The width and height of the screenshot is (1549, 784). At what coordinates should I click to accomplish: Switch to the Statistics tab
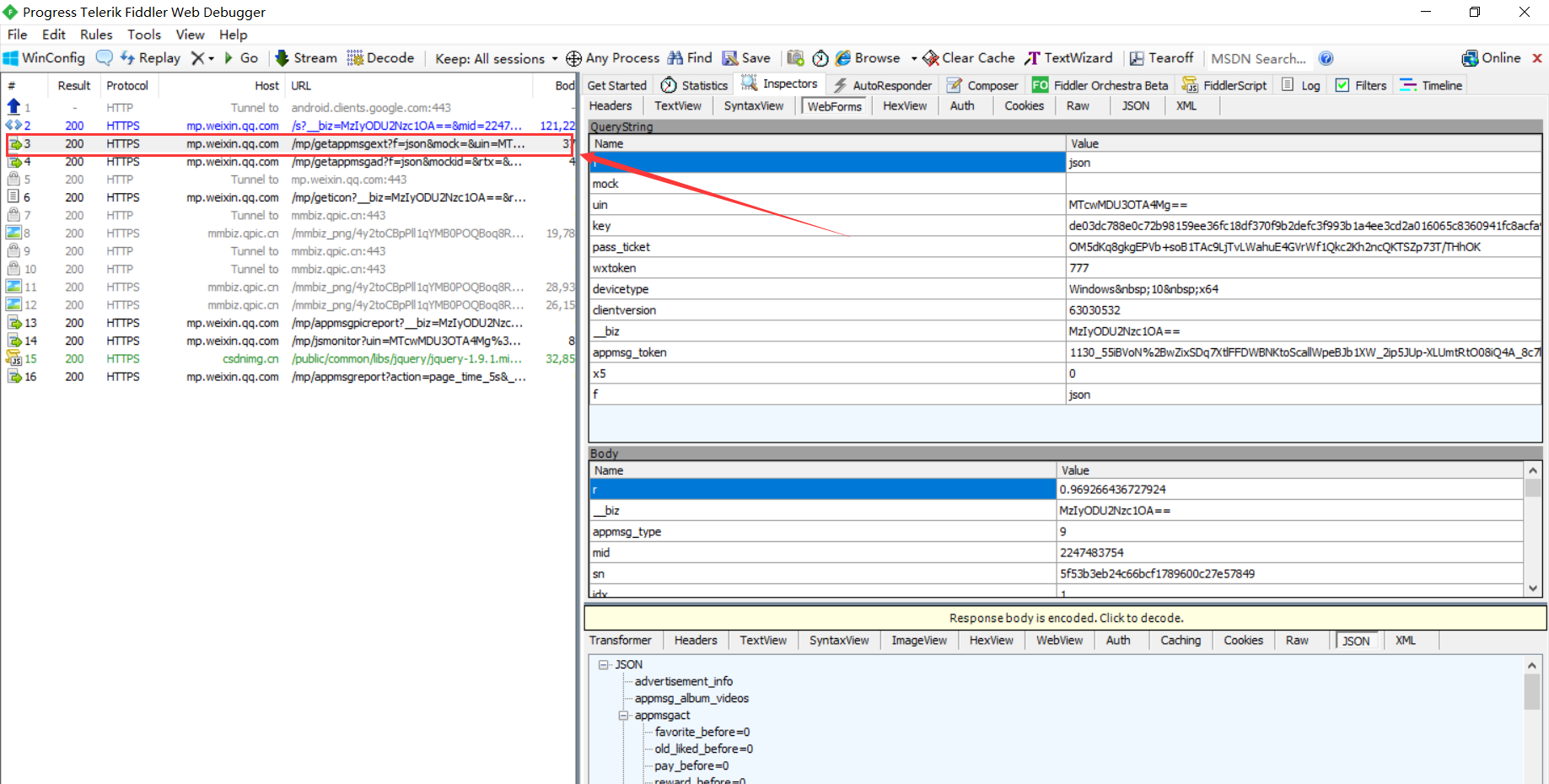click(694, 85)
